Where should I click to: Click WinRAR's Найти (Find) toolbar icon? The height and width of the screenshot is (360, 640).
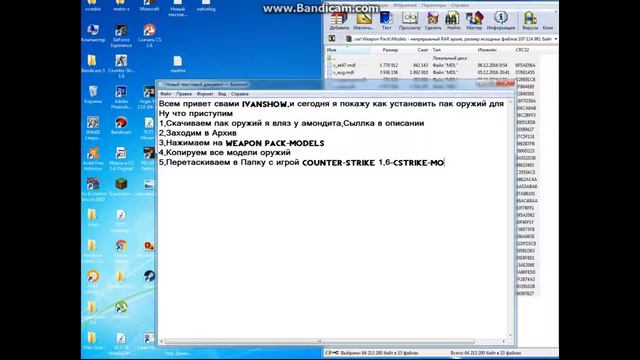453,21
